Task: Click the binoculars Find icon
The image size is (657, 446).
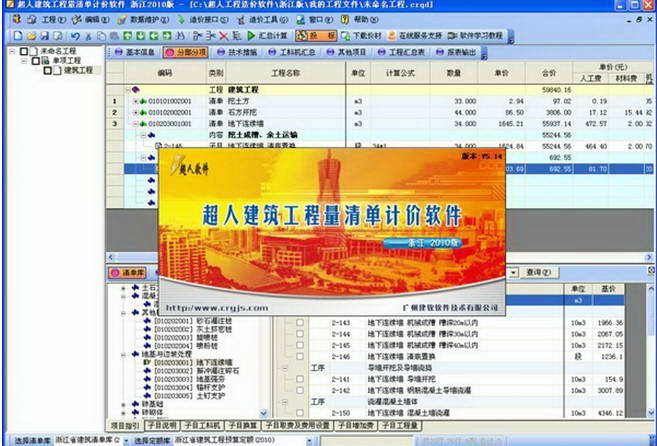Action: click(x=180, y=36)
